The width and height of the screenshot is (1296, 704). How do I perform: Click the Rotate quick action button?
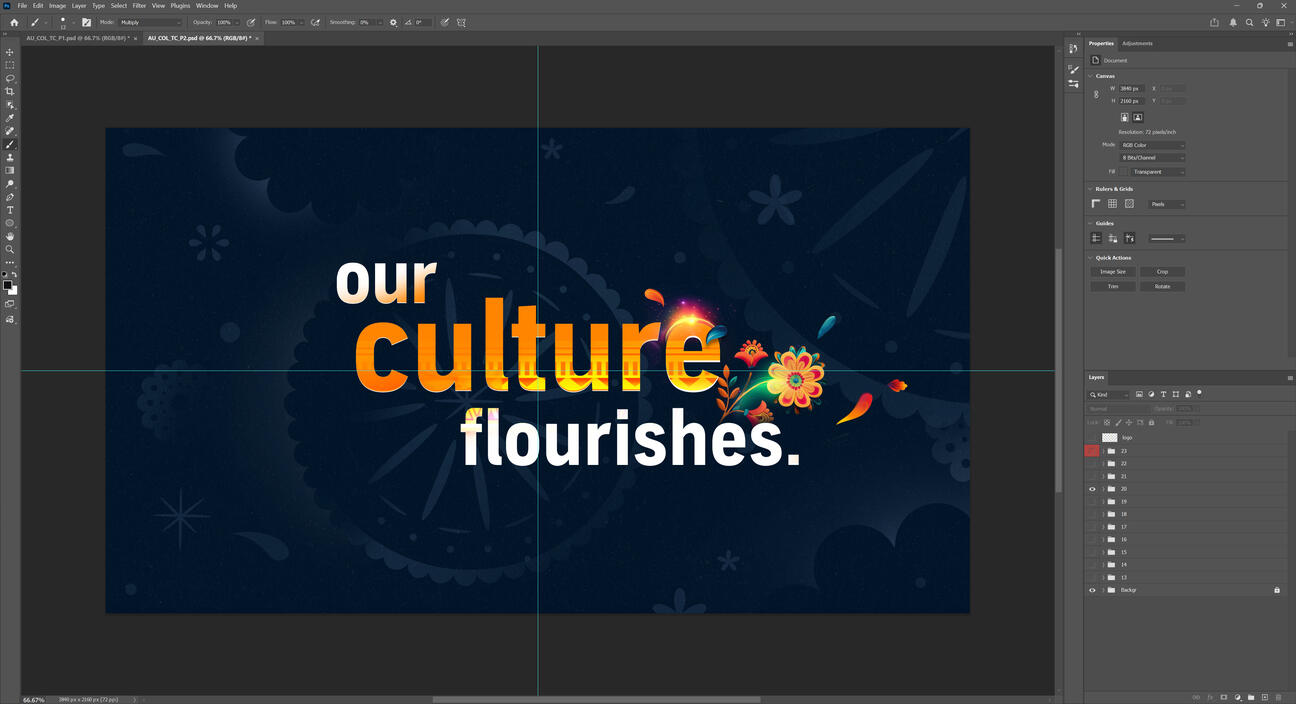tap(1162, 287)
